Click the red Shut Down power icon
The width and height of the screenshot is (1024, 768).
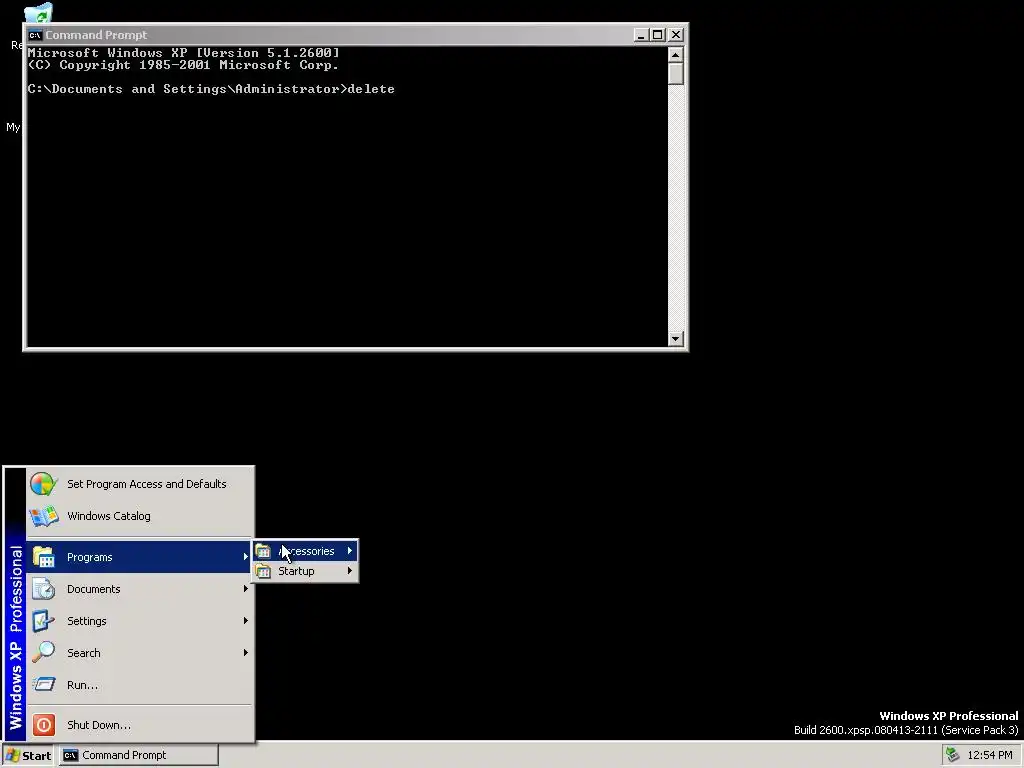44,725
